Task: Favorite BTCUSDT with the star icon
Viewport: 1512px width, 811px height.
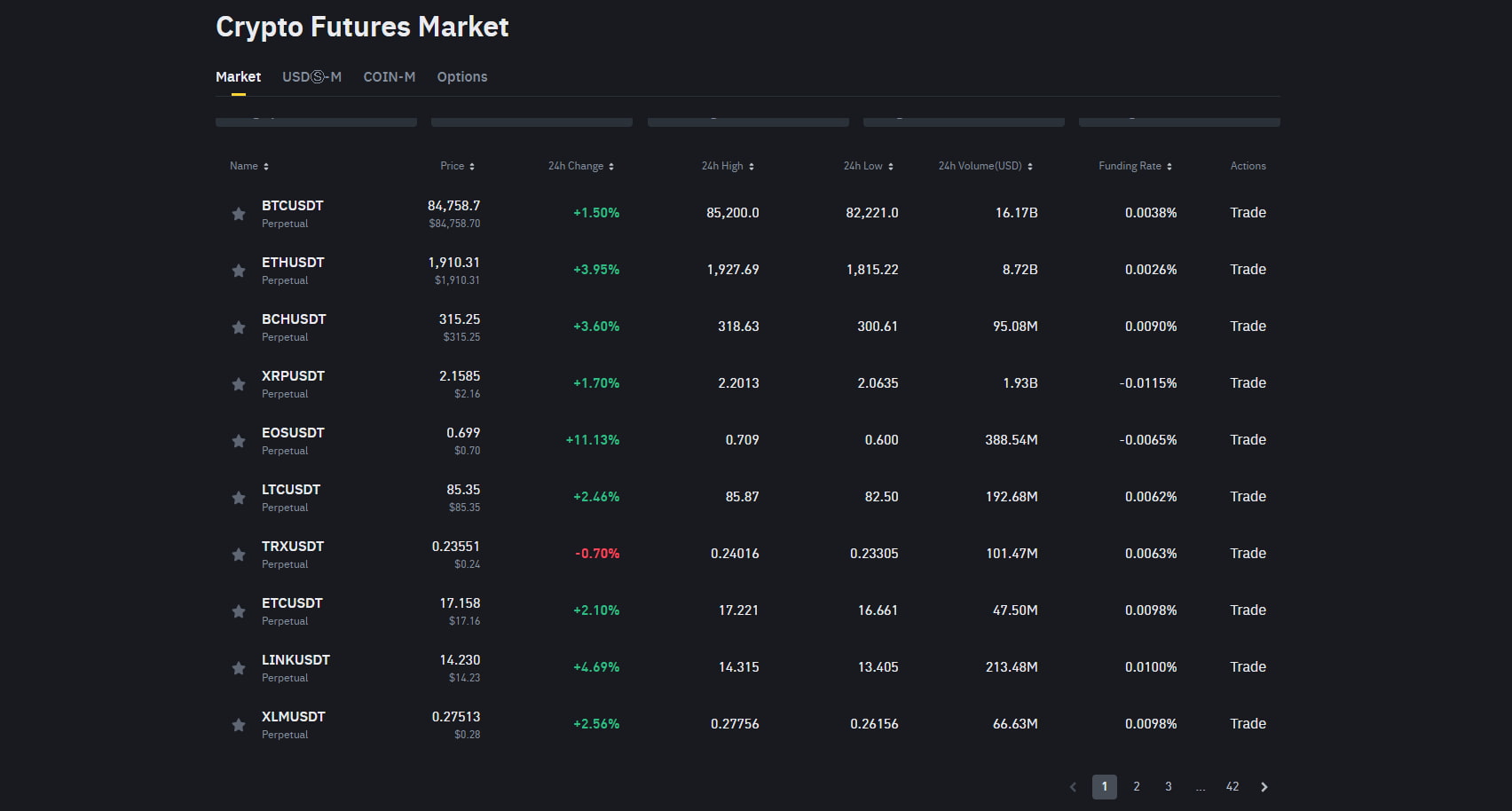Action: point(239,214)
